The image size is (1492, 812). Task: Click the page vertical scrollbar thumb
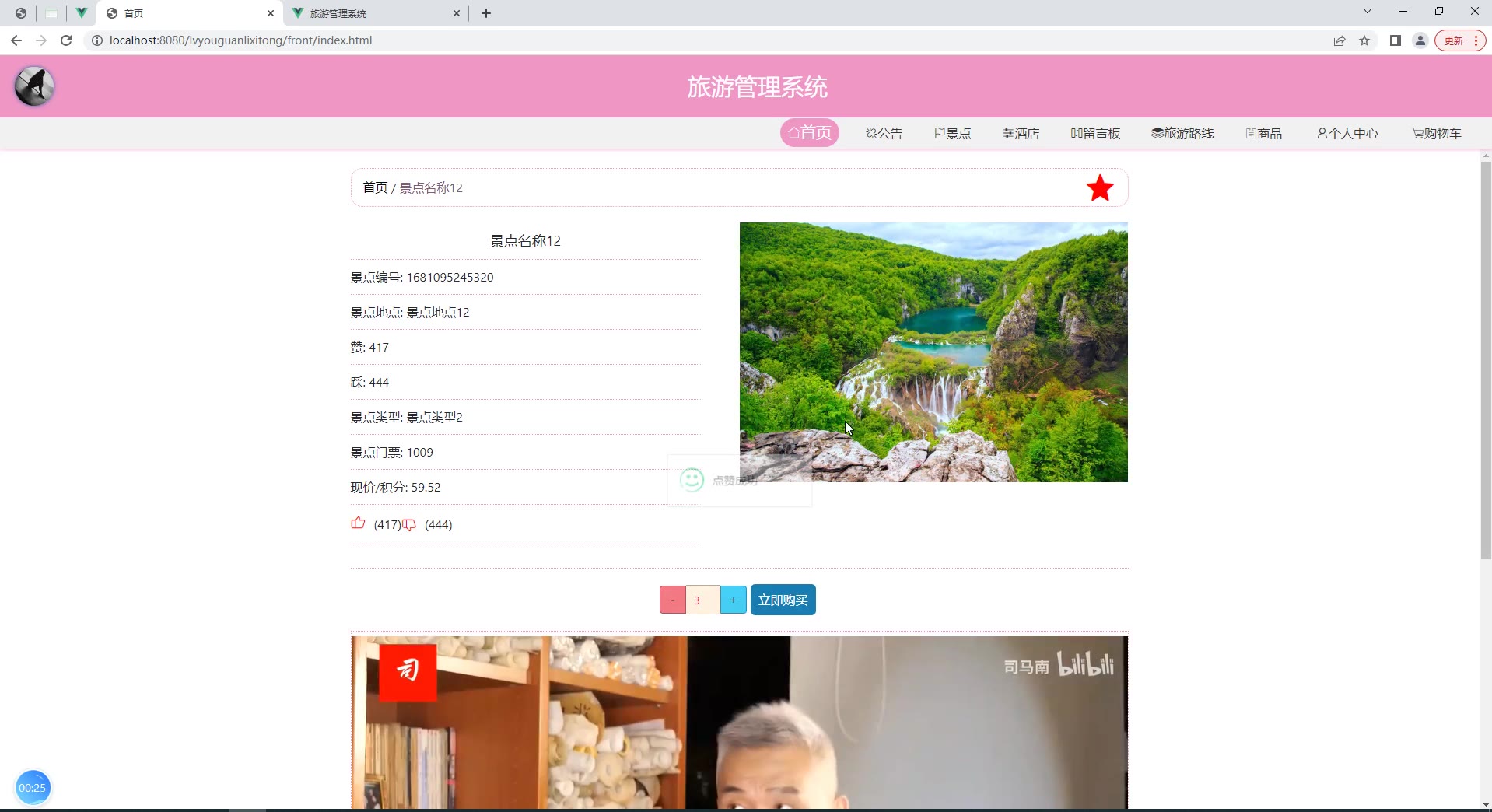1486,360
